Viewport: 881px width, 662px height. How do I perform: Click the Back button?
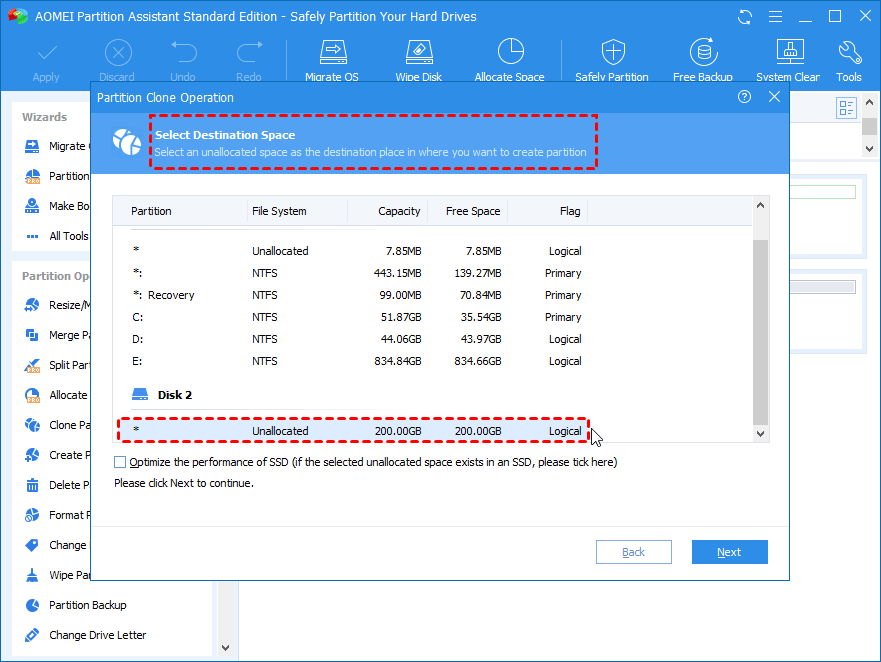click(633, 552)
